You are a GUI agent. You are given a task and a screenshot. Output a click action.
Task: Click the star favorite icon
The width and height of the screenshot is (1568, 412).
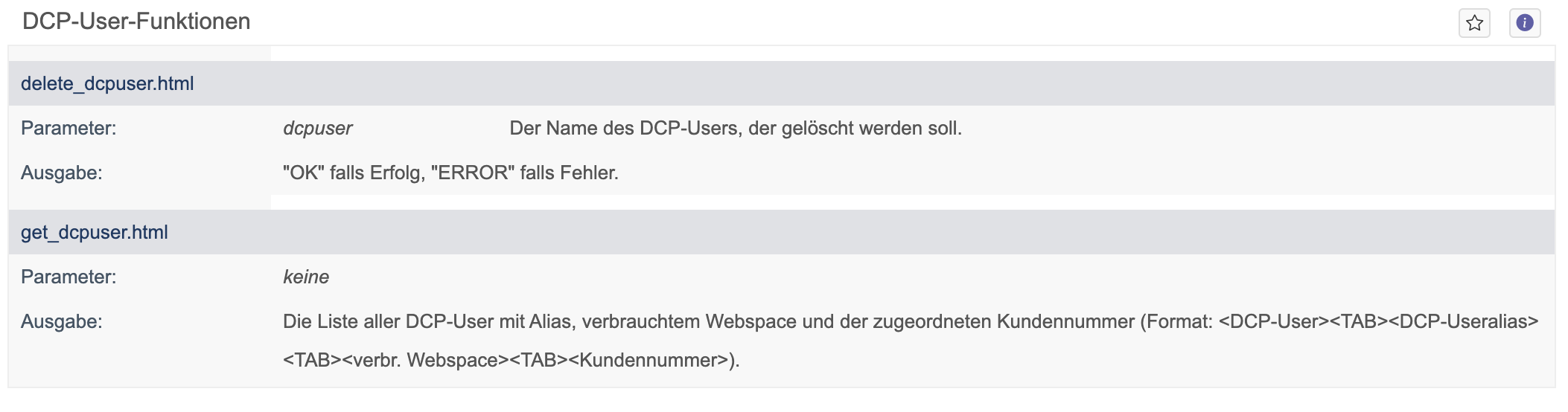(1474, 23)
